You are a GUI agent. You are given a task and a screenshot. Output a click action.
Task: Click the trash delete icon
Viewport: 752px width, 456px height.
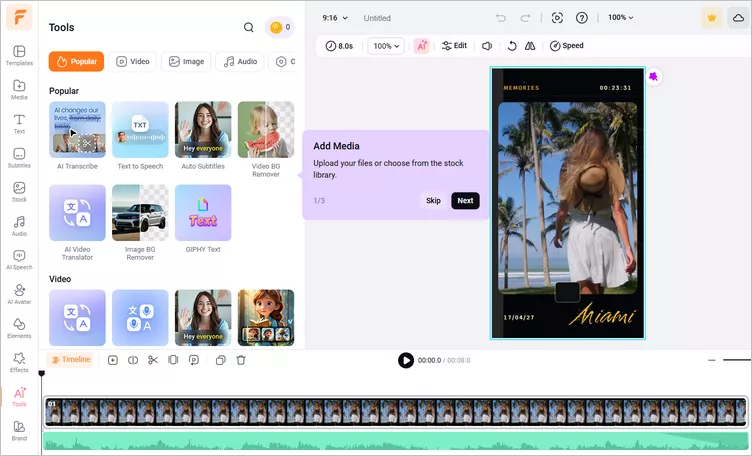tap(241, 360)
